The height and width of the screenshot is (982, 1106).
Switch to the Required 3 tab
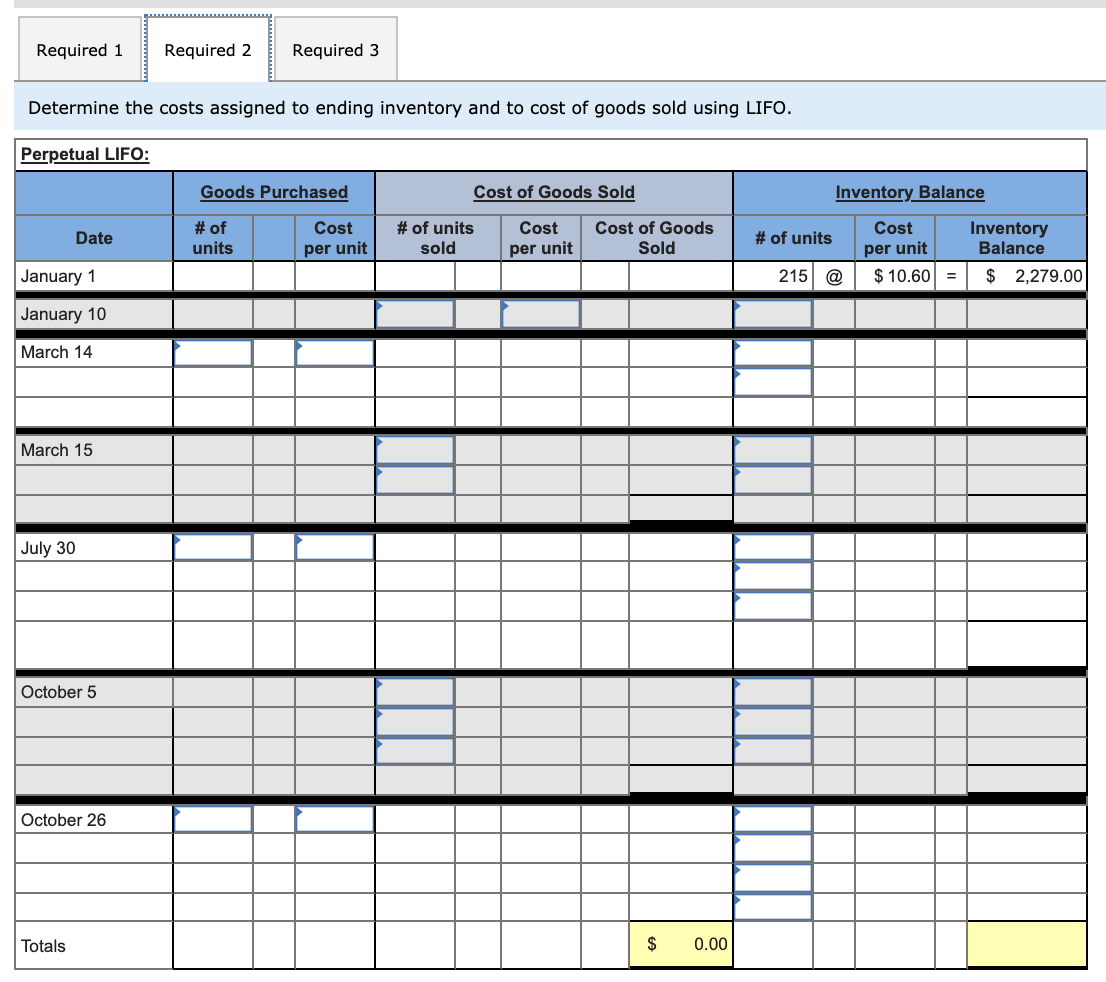(x=335, y=49)
